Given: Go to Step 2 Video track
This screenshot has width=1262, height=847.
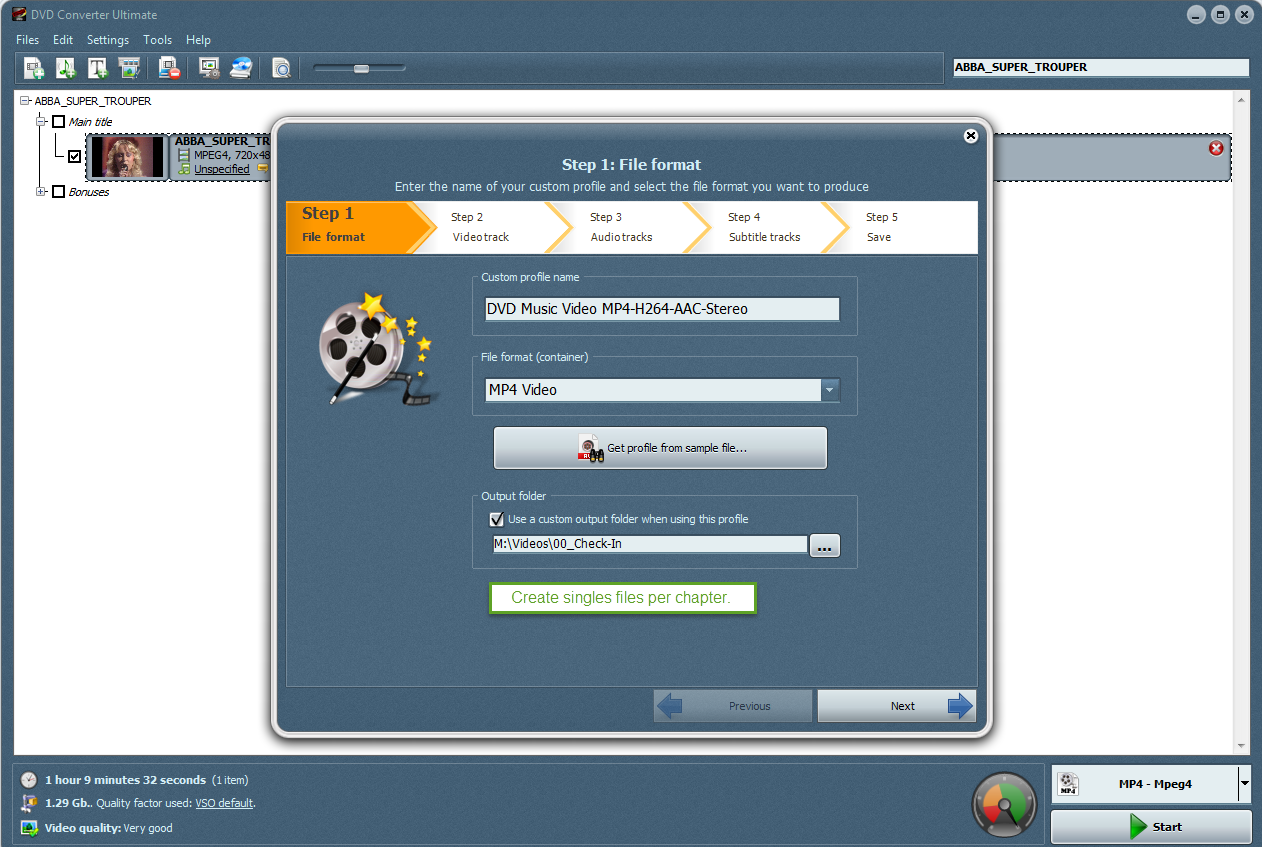Looking at the screenshot, I should [492, 227].
